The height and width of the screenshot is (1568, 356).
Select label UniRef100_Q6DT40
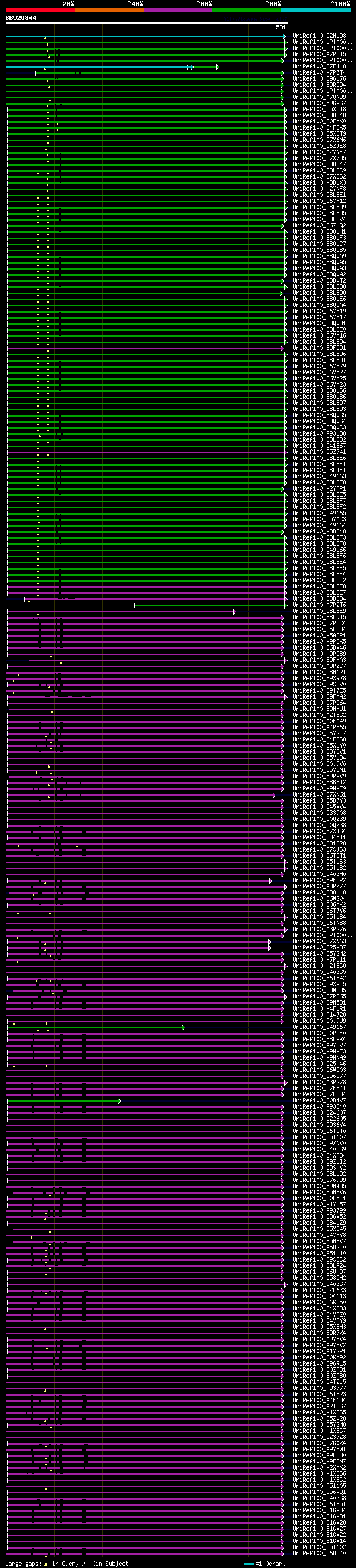319,1553
